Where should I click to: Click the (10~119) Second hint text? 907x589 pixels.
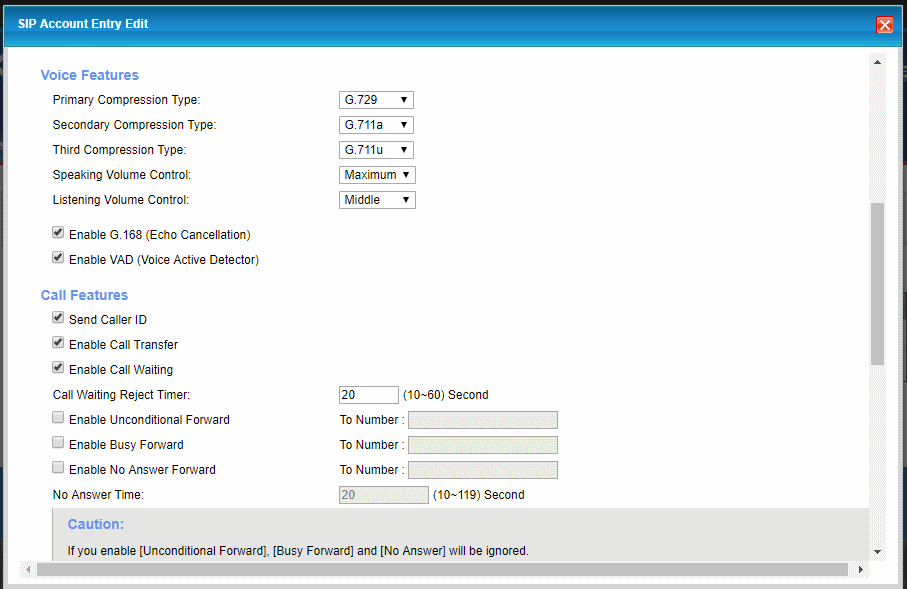tap(478, 495)
